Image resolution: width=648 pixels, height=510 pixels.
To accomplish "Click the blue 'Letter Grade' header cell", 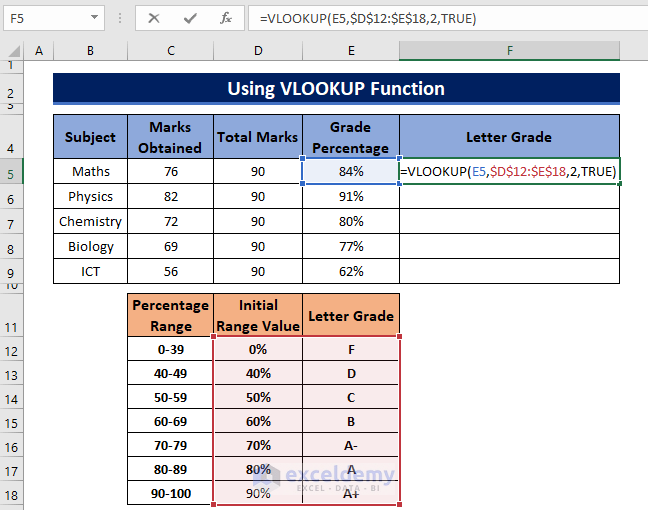I will tap(510, 137).
